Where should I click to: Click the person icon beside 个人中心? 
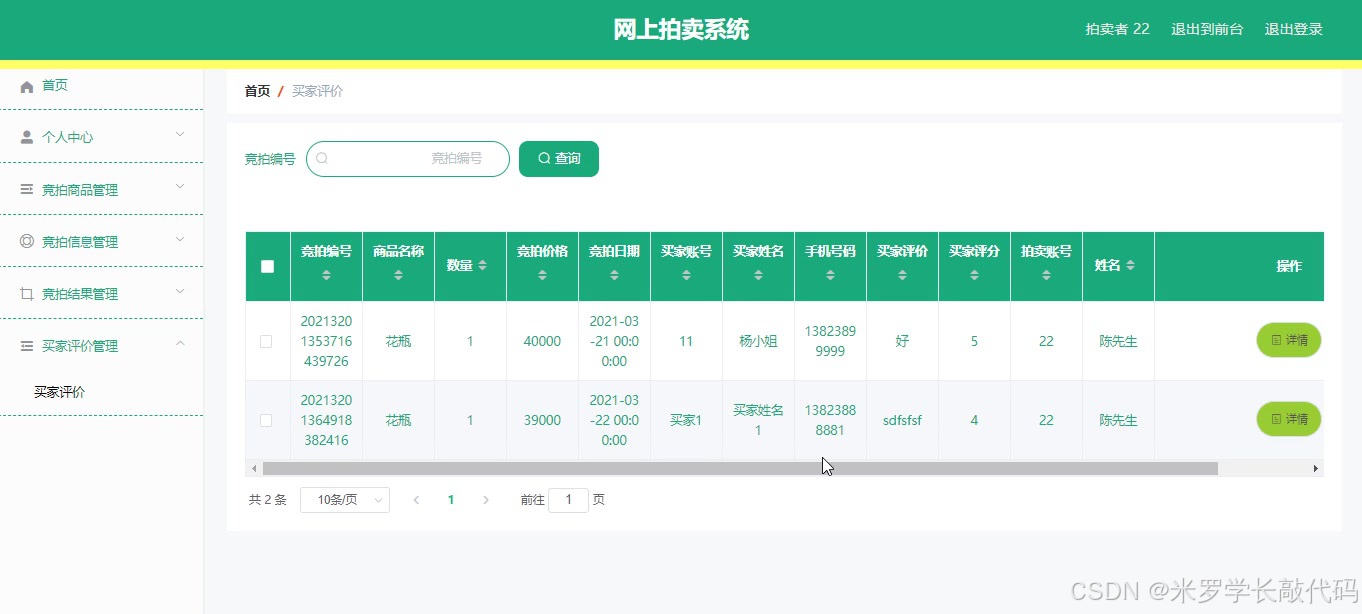click(x=25, y=136)
